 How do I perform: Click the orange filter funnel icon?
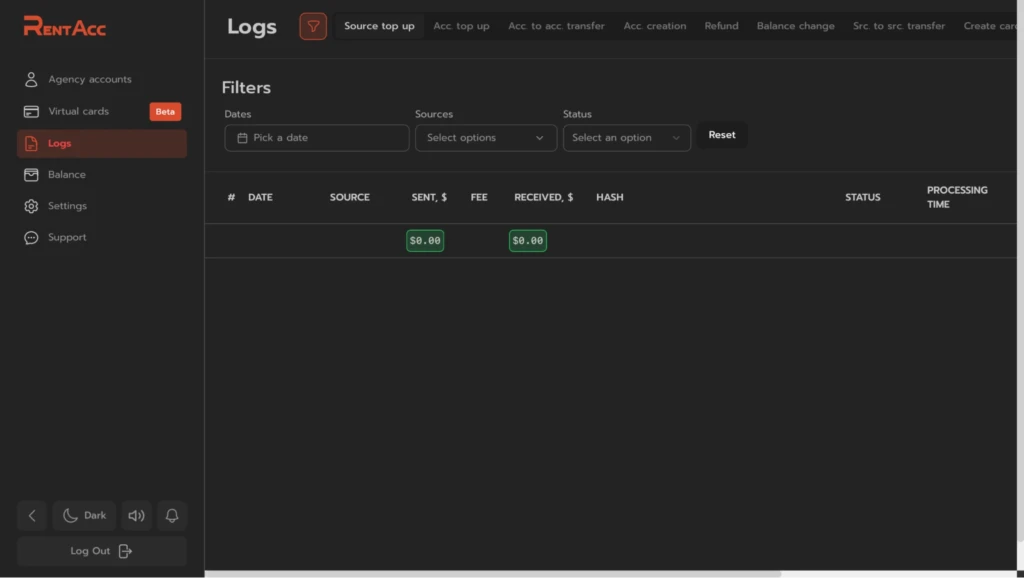(313, 26)
